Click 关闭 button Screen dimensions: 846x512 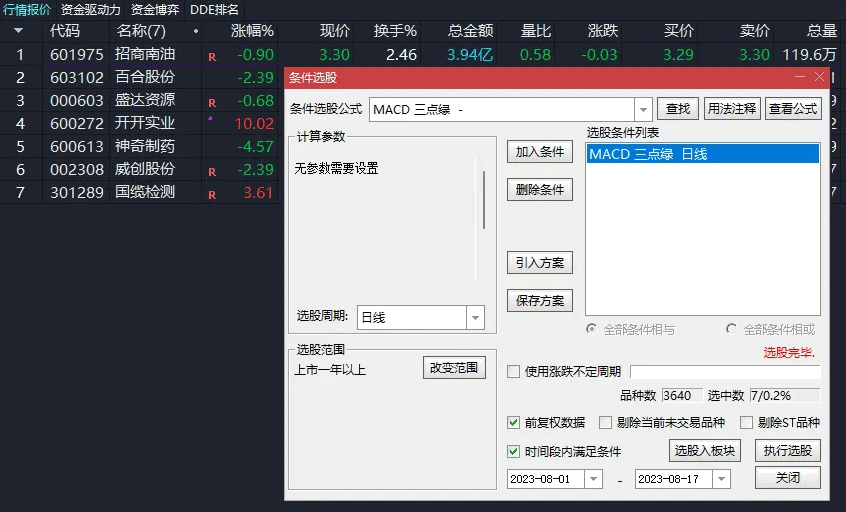click(788, 478)
